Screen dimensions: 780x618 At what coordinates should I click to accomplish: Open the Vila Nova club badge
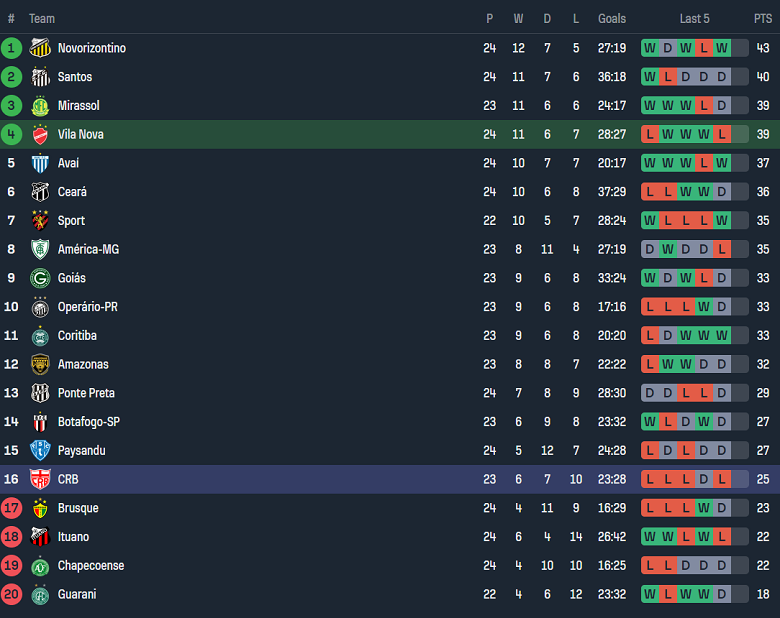pos(40,135)
